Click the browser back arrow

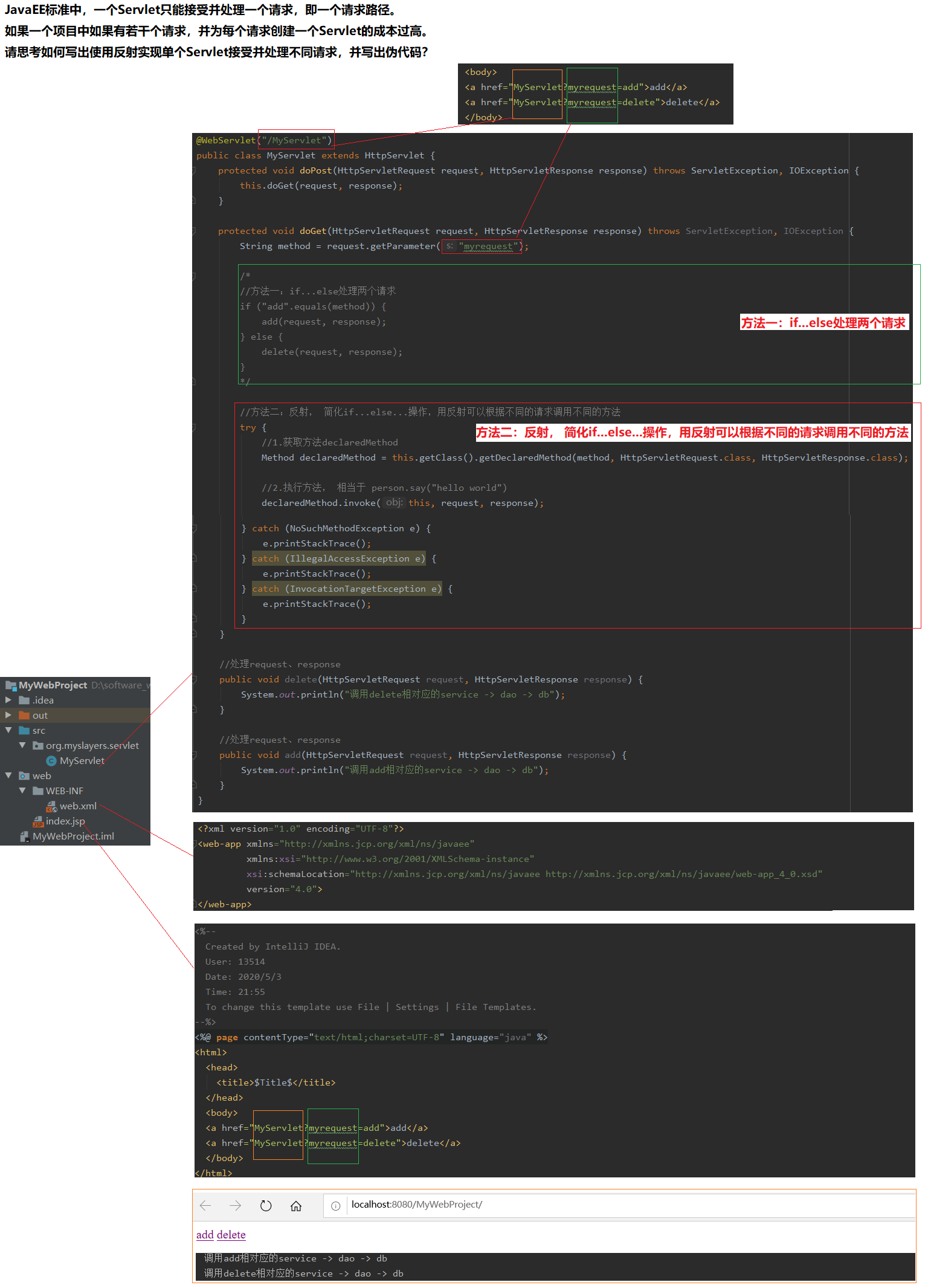pyautogui.click(x=205, y=1205)
